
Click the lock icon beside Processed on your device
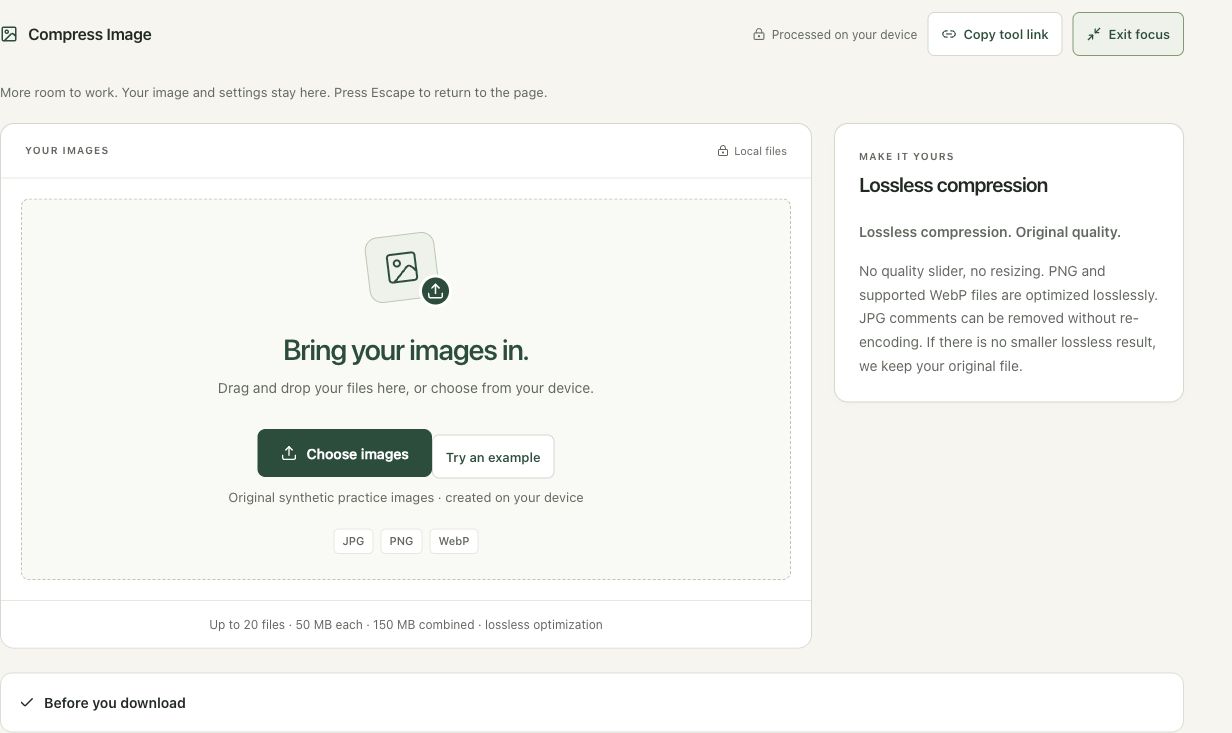(759, 34)
